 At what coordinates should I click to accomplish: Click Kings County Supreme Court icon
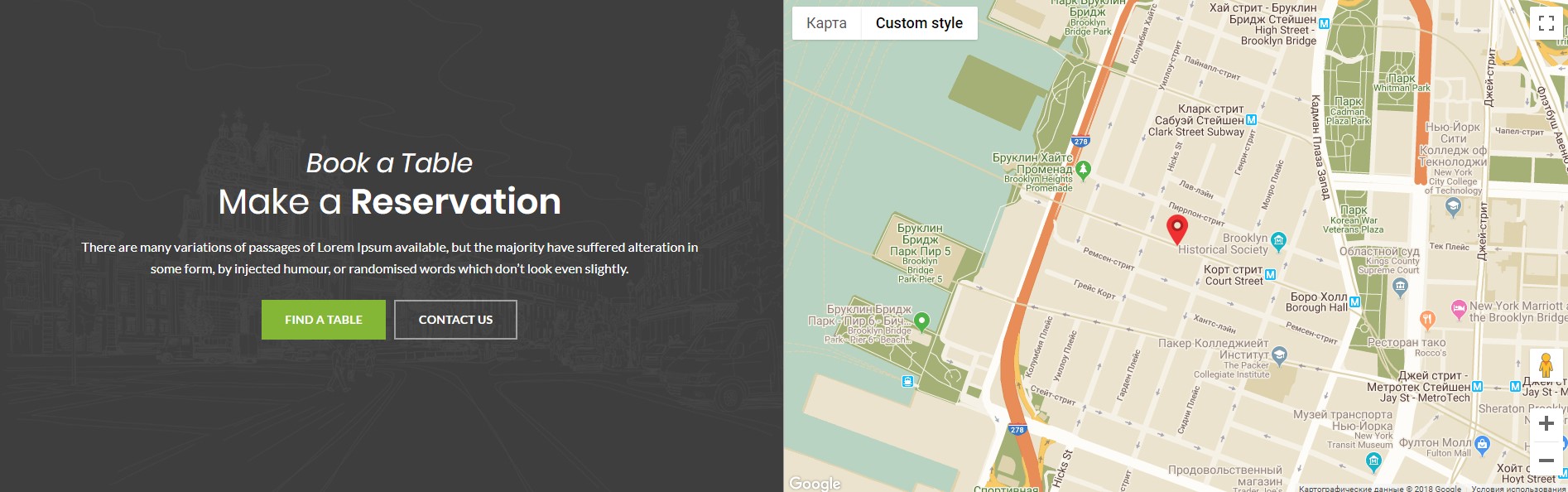pos(1400,287)
